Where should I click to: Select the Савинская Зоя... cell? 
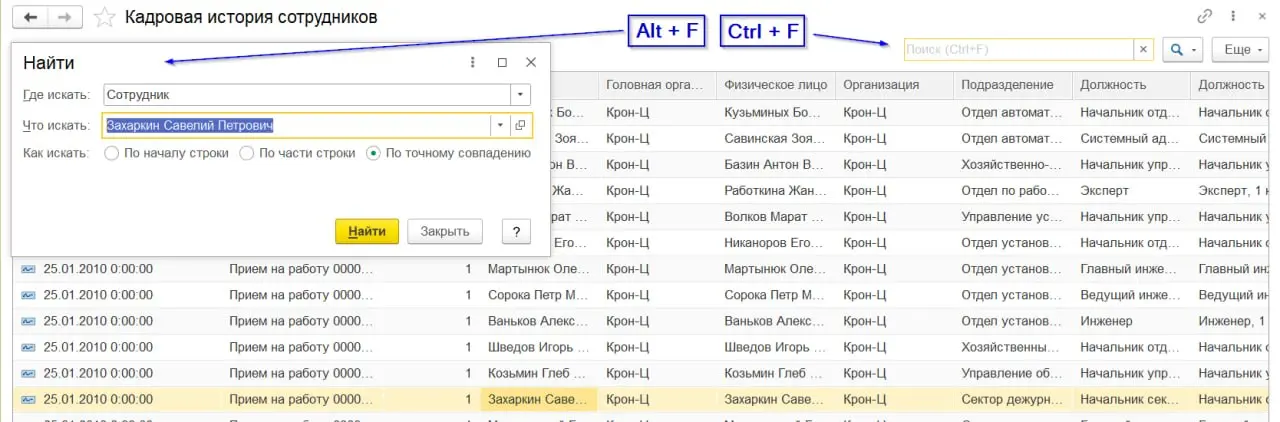pyautogui.click(x=775, y=138)
